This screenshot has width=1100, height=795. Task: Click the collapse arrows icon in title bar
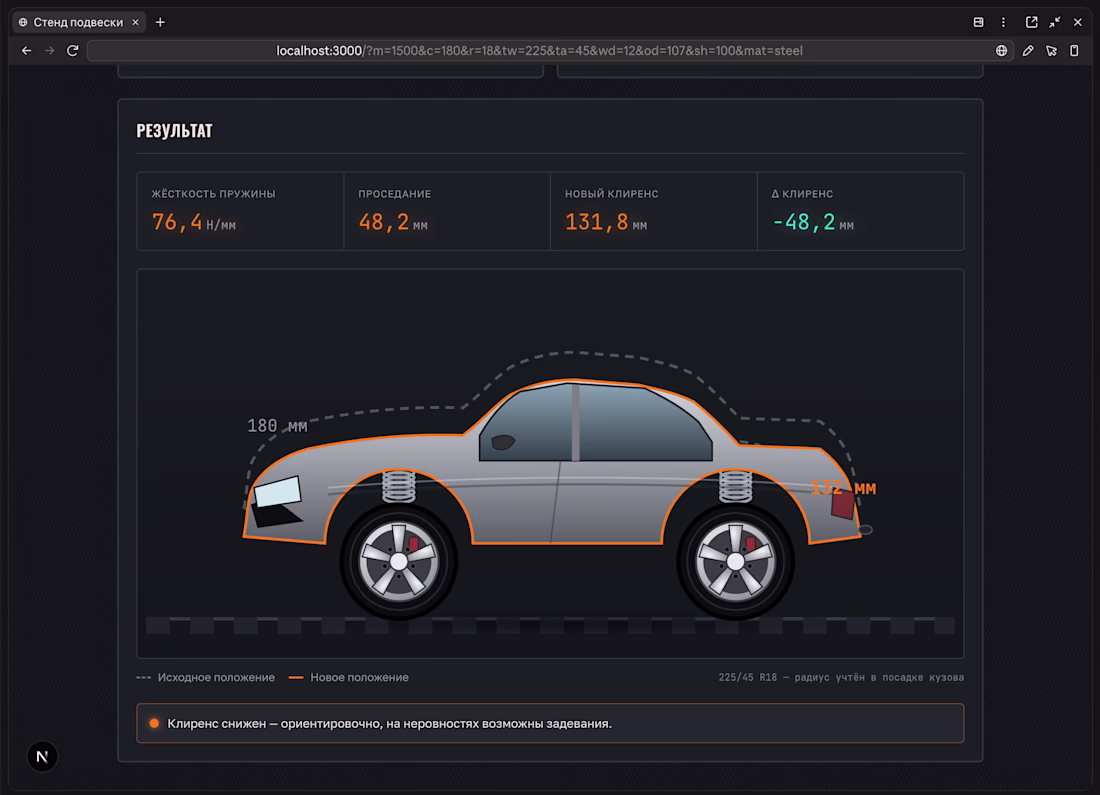1054,22
